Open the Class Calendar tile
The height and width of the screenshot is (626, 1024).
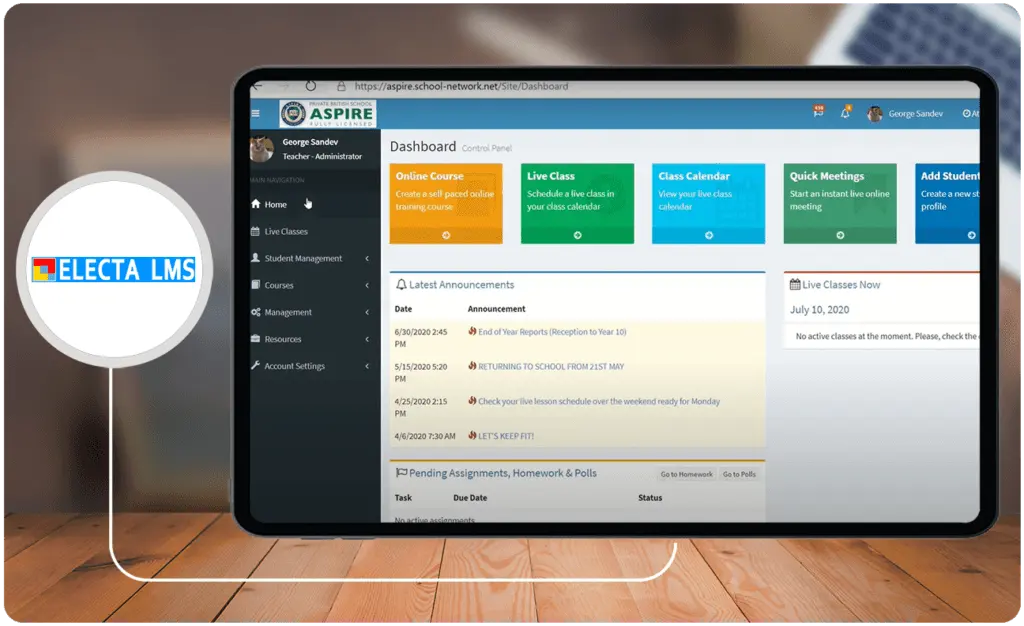click(x=709, y=204)
